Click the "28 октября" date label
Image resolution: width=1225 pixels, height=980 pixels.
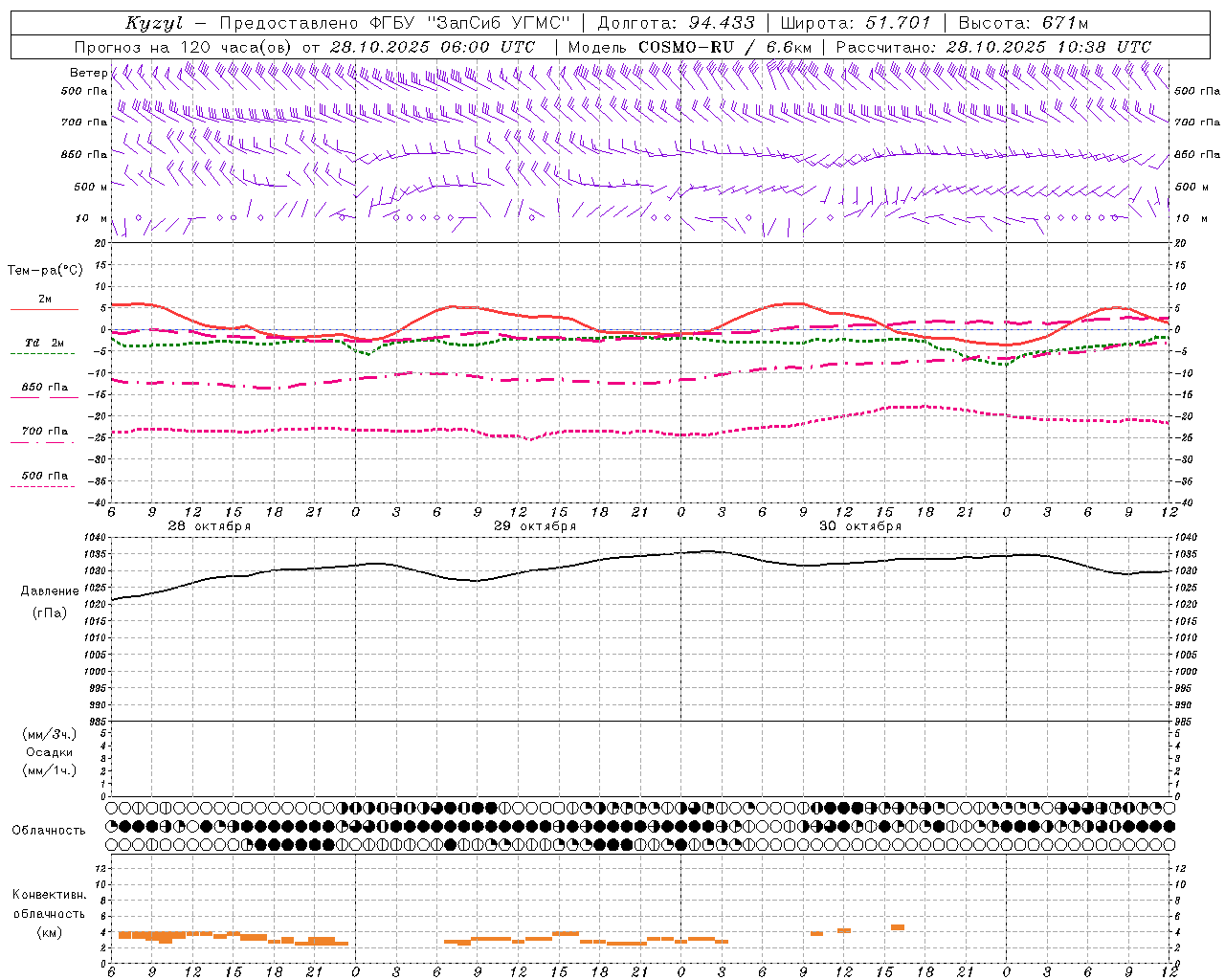point(210,526)
